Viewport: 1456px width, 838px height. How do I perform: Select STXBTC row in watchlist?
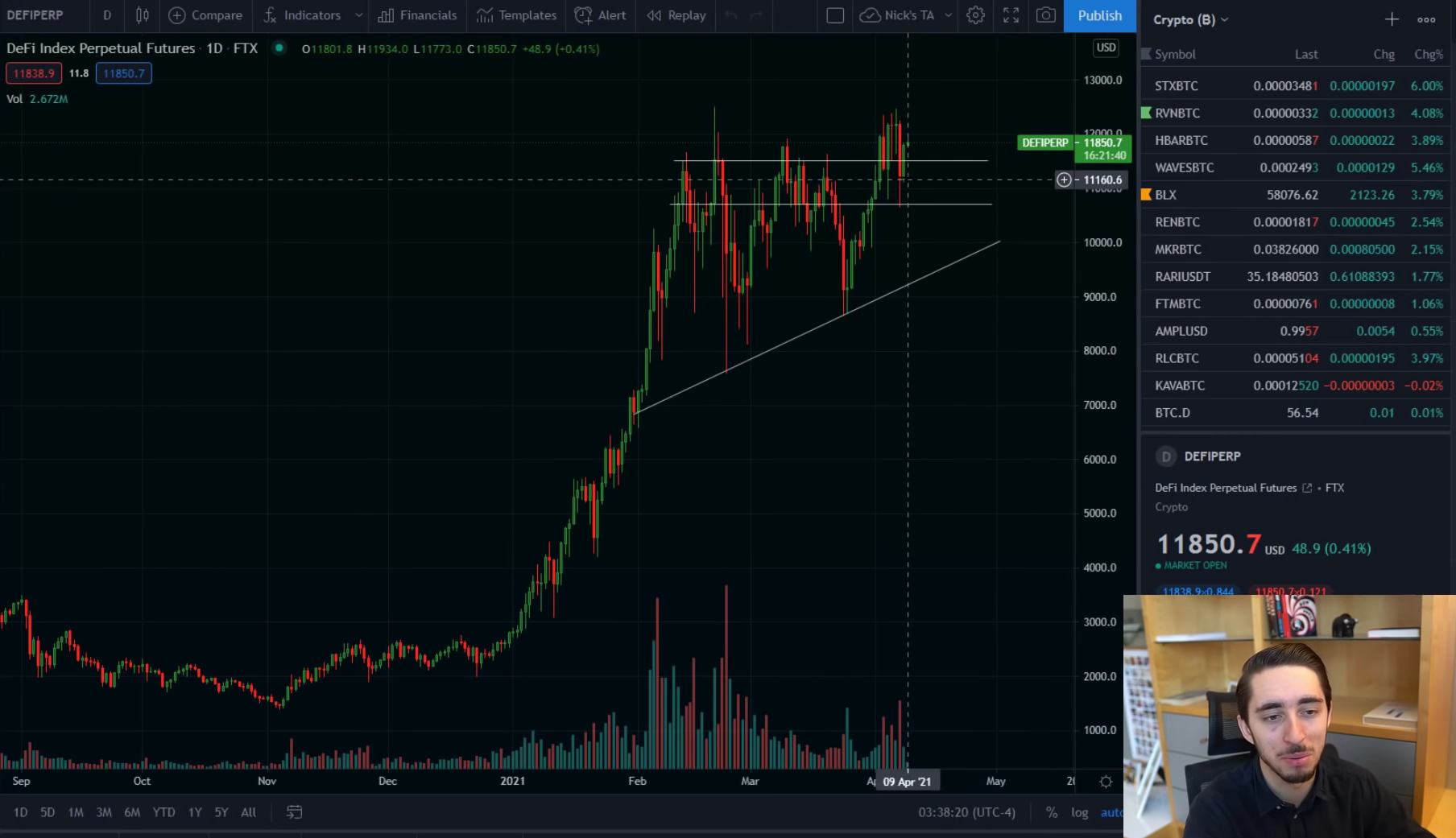point(1297,85)
